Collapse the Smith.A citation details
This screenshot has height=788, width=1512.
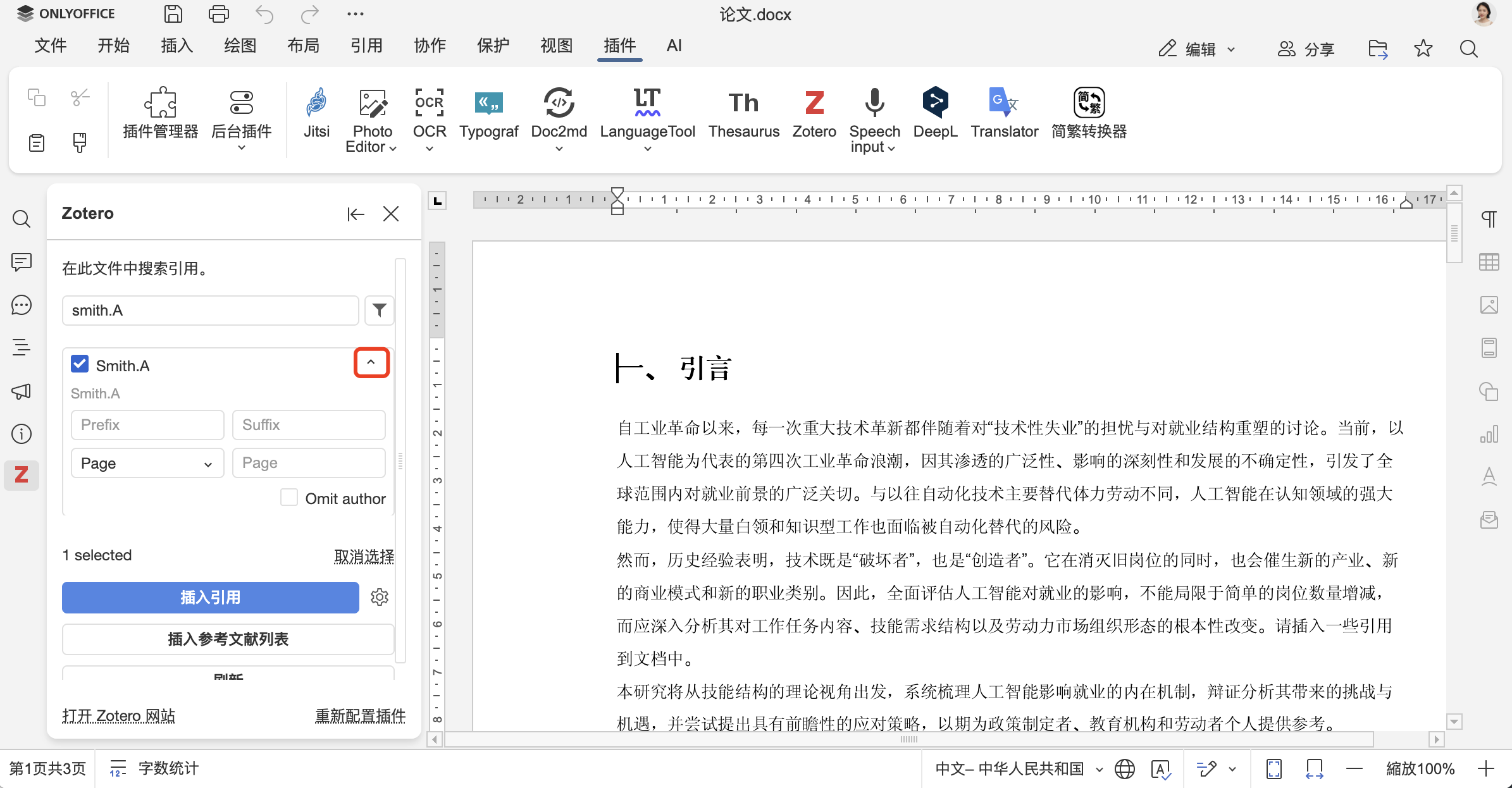tap(371, 362)
